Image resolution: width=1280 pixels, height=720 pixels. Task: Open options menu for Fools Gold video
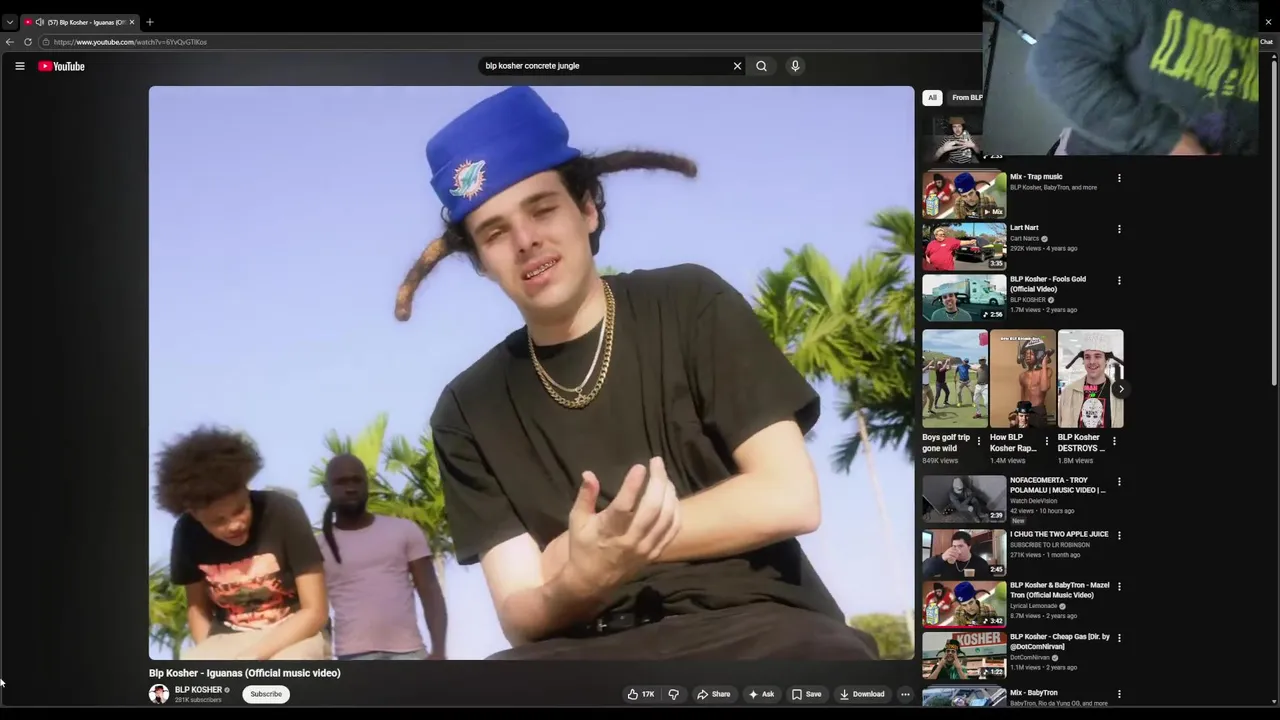(x=1119, y=281)
